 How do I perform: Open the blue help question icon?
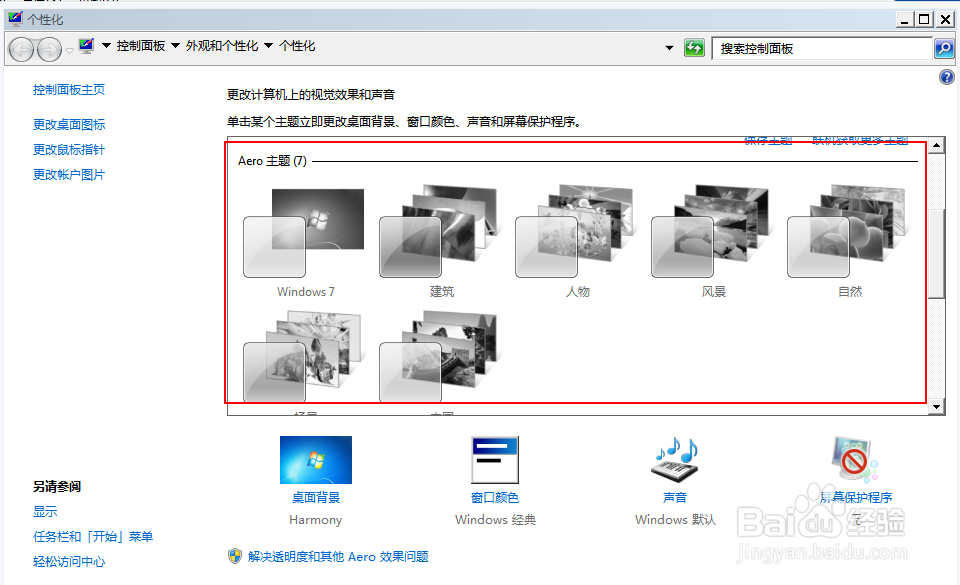click(x=947, y=77)
